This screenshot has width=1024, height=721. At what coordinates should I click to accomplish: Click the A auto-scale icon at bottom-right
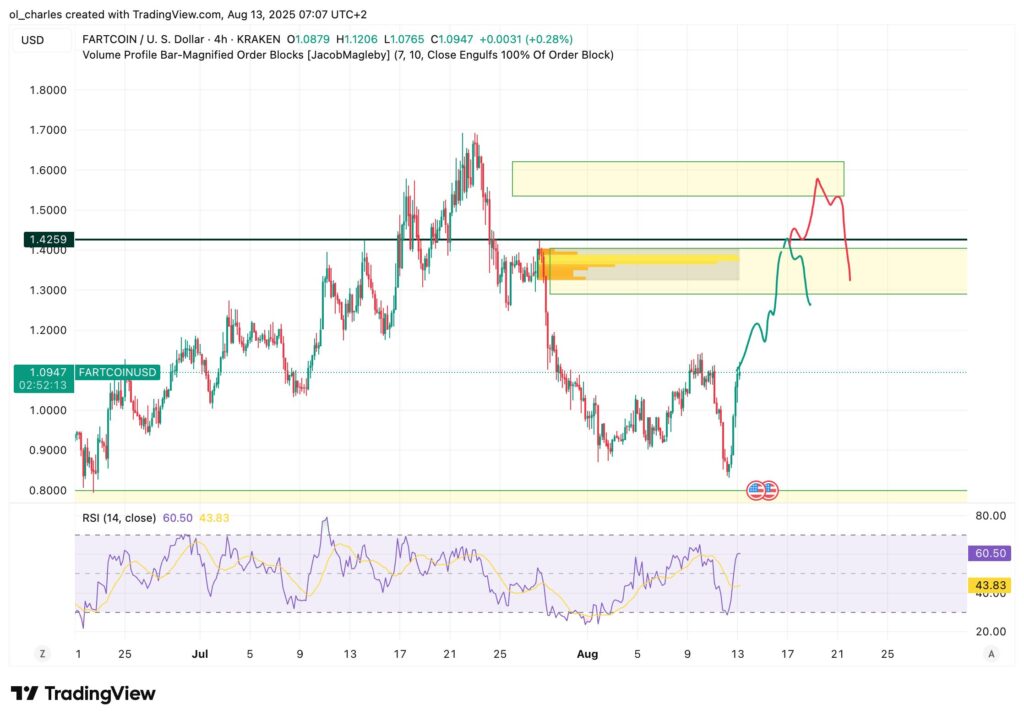(990, 652)
